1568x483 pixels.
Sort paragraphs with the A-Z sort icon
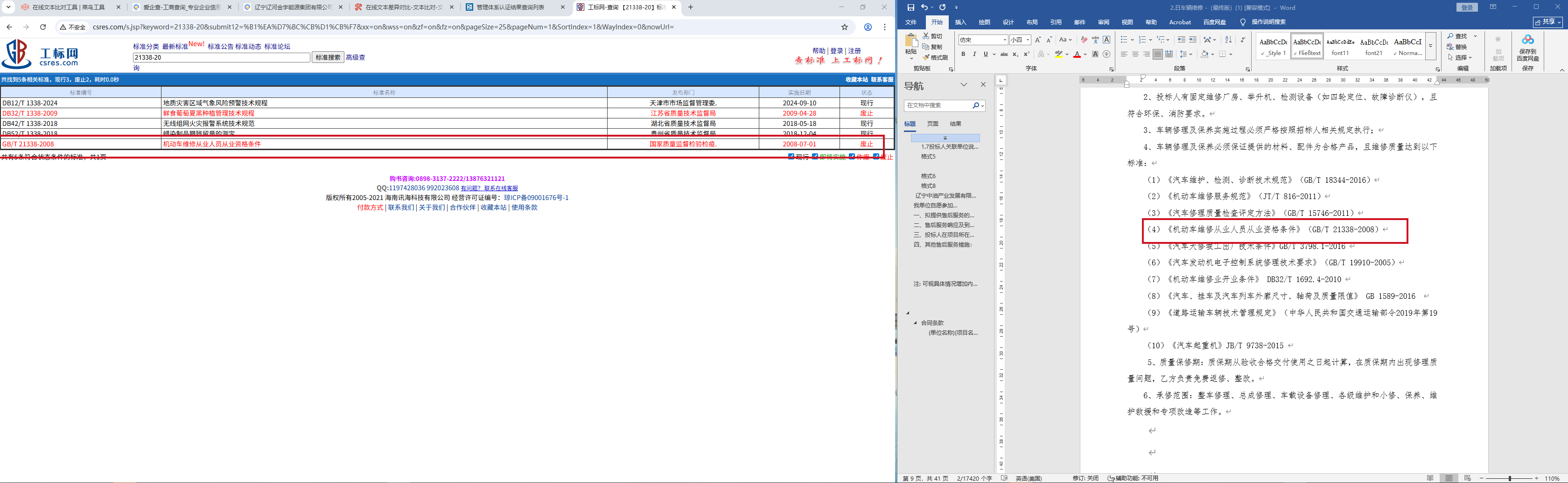[1228, 40]
